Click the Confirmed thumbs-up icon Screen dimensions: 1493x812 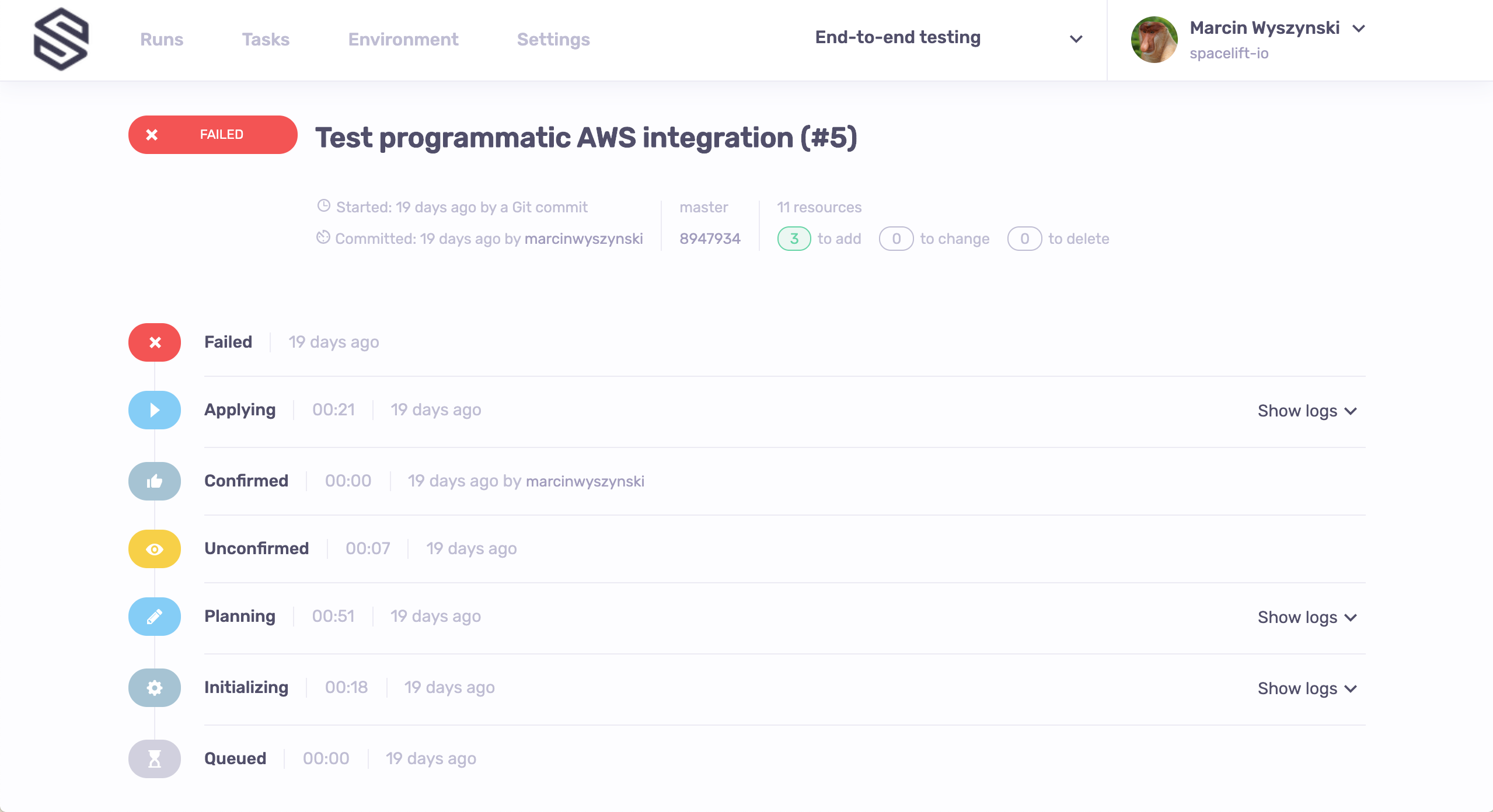(x=155, y=481)
